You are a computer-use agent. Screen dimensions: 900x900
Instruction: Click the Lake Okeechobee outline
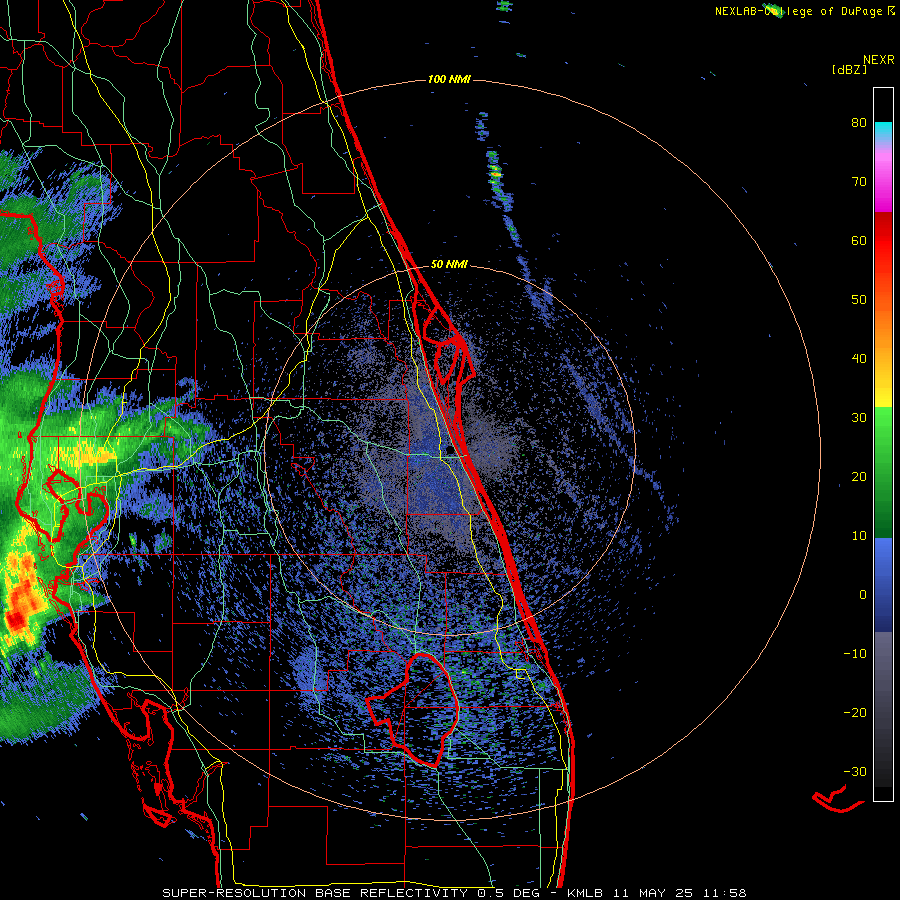[x=413, y=710]
